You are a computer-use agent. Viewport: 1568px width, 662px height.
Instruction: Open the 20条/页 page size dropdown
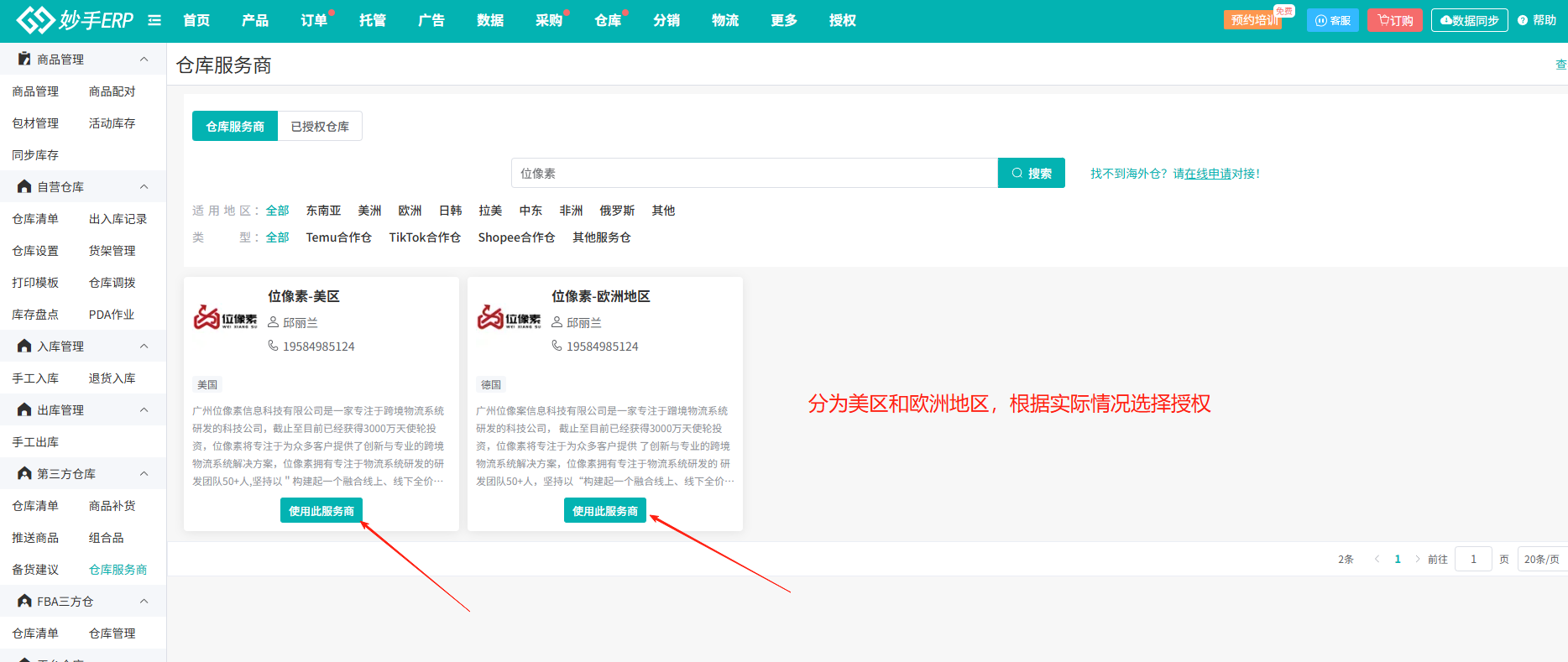click(1542, 559)
